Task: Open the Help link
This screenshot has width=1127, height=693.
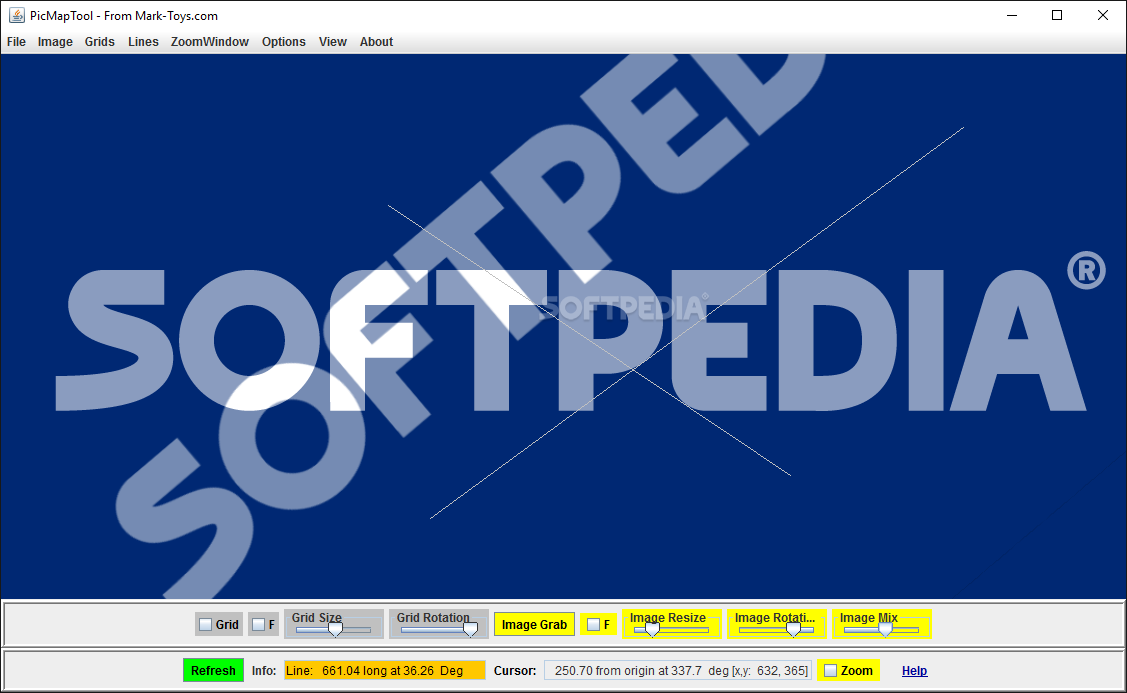Action: tap(914, 671)
